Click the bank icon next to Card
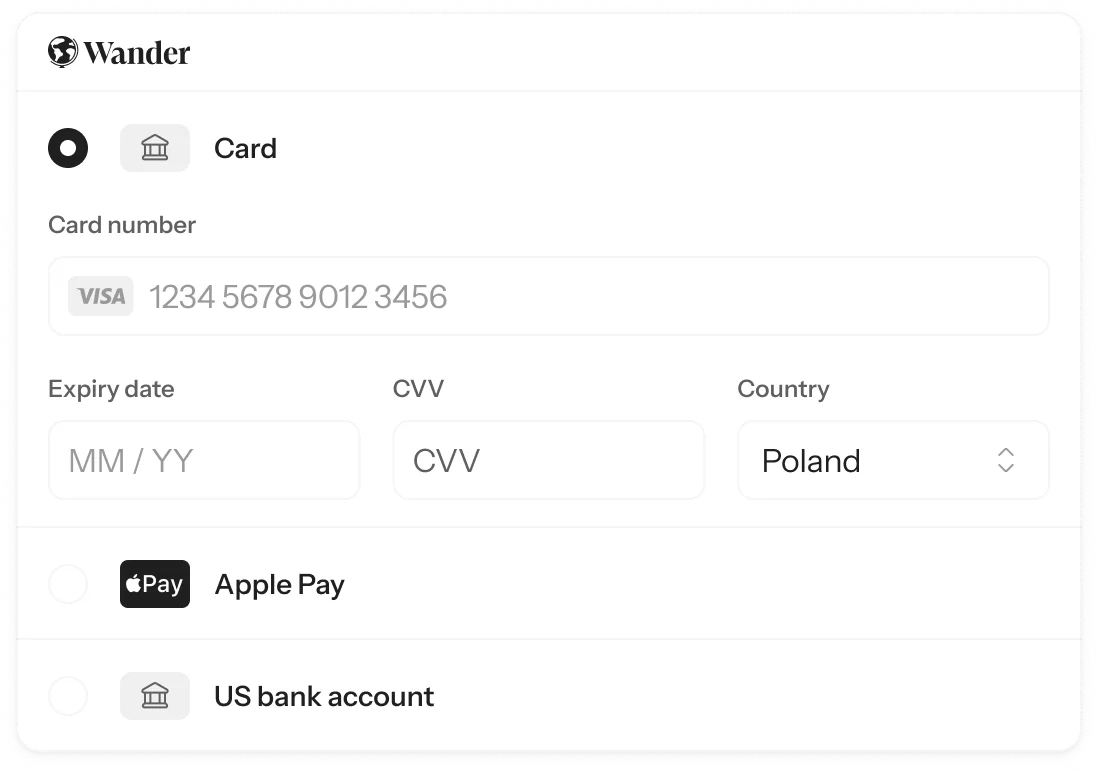 (x=155, y=147)
